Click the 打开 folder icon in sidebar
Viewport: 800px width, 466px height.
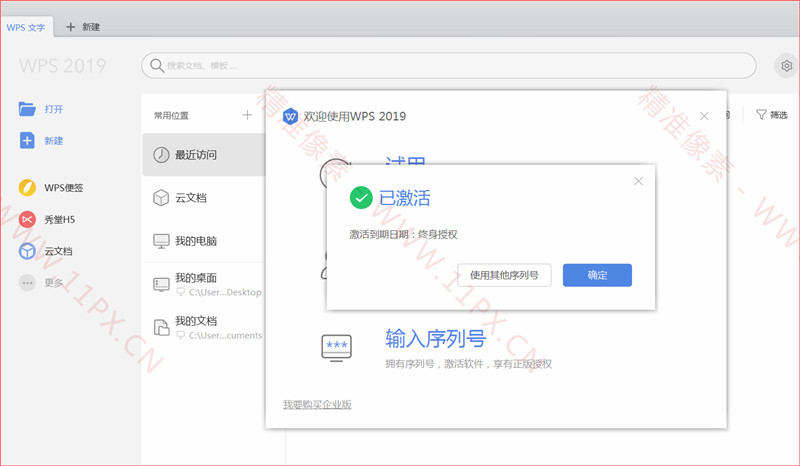(x=27, y=109)
